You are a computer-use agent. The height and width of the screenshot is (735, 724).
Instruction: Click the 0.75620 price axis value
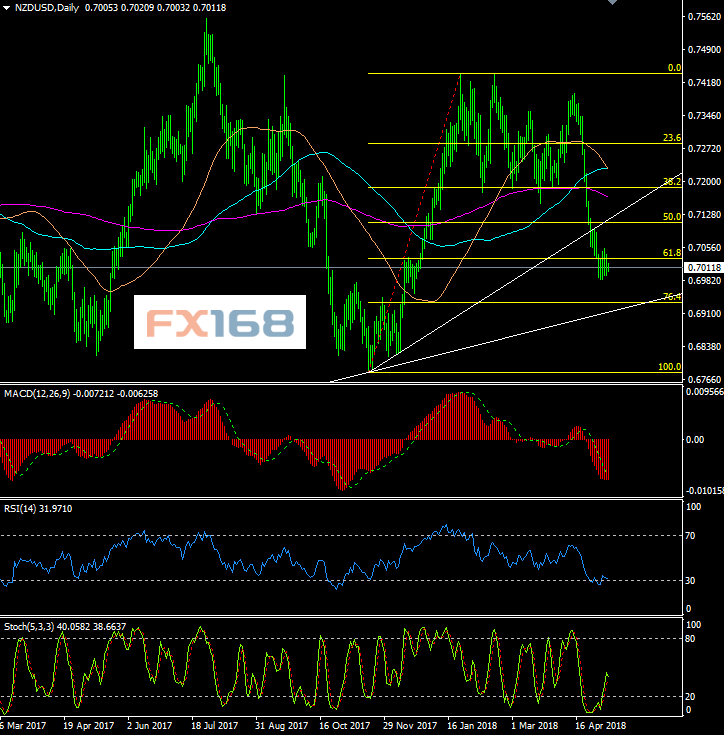click(x=704, y=17)
